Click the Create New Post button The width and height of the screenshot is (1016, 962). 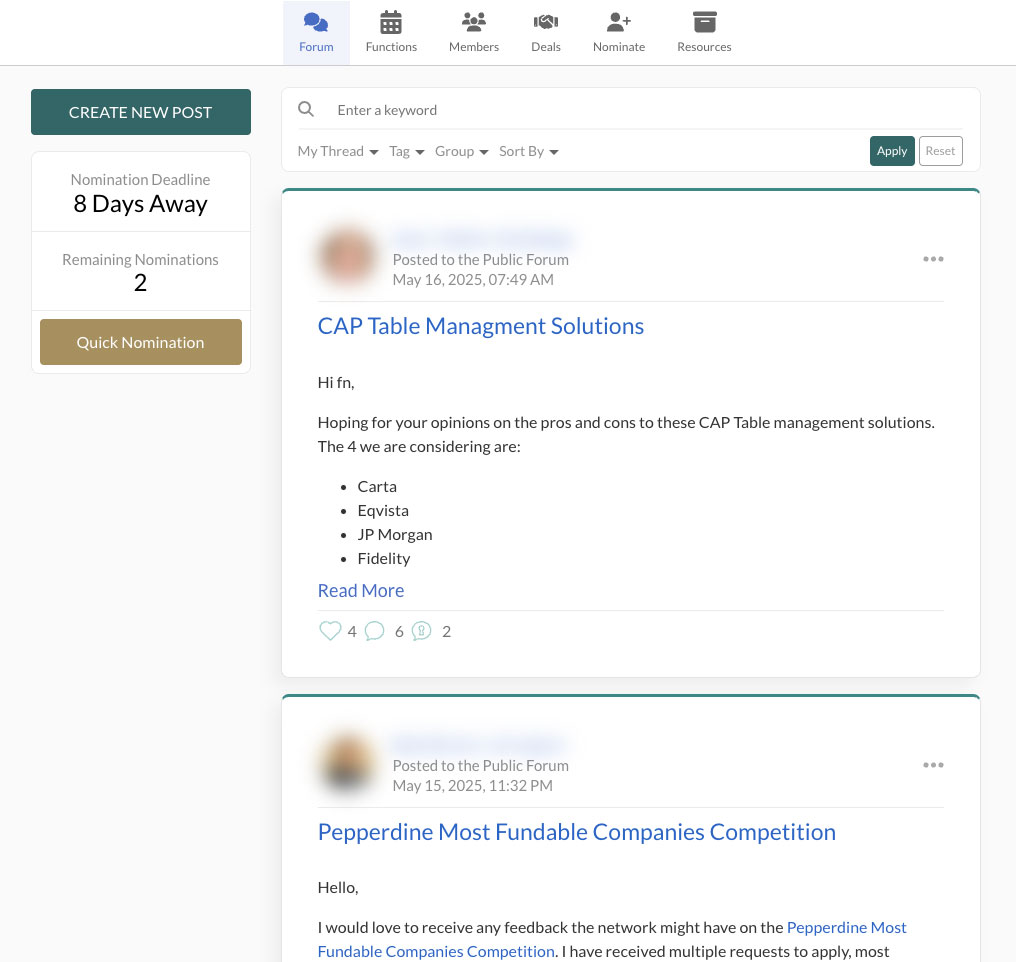141,112
